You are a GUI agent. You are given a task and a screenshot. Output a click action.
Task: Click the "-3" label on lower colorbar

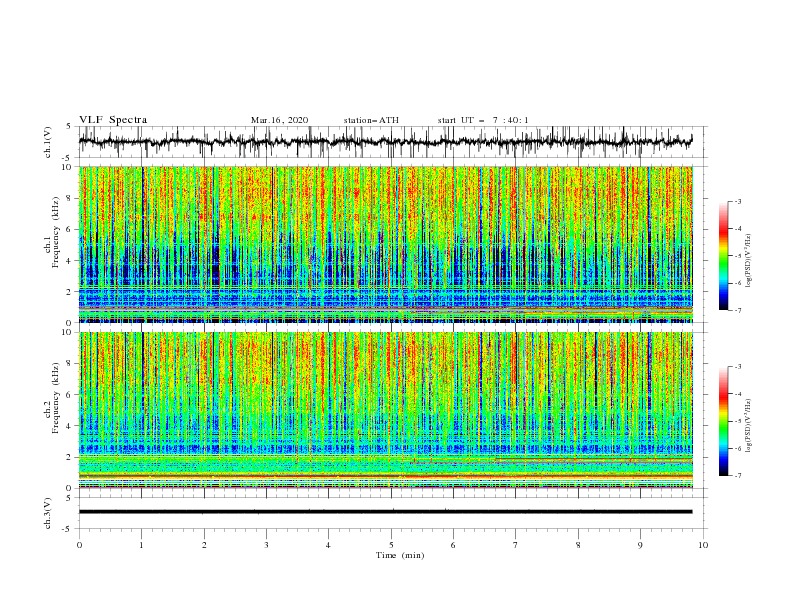[x=737, y=367]
